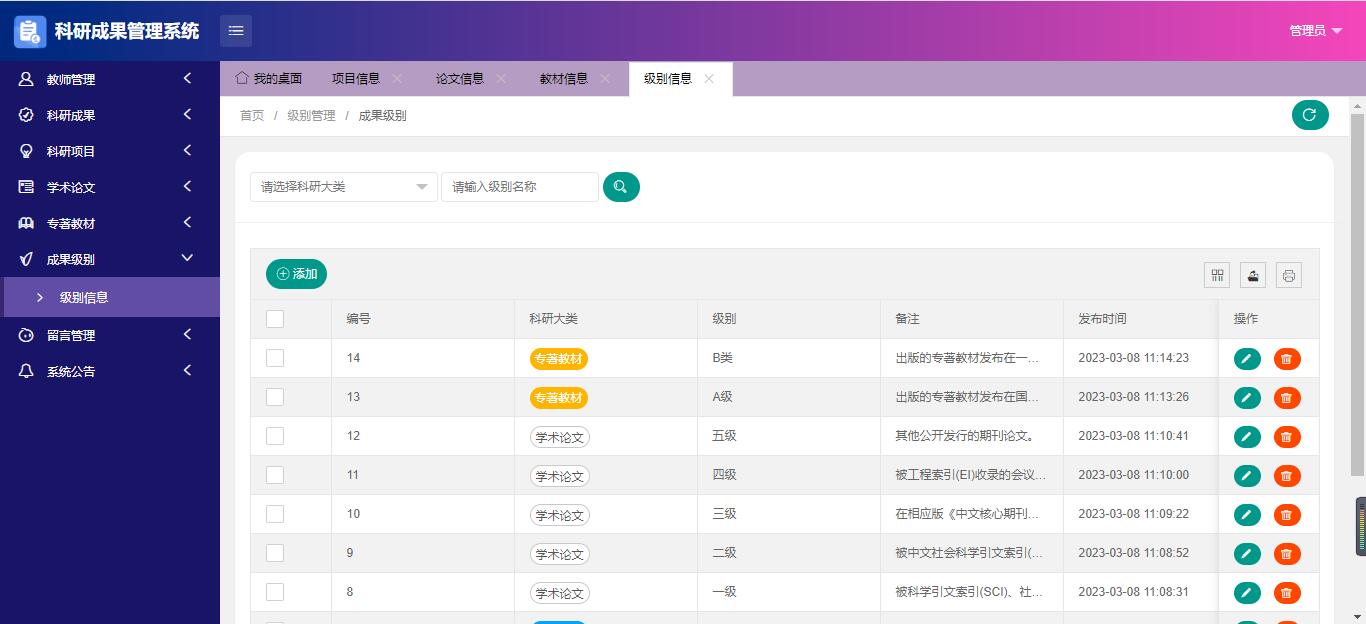1366x624 pixels.
Task: Edit row number 12 with pencil icon
Action: 1247,437
